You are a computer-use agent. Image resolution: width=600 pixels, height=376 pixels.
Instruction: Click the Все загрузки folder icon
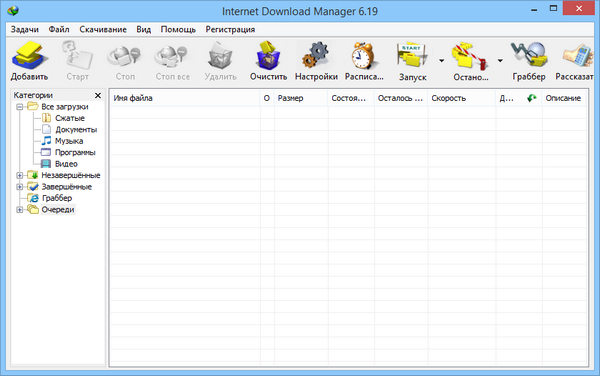(x=33, y=106)
